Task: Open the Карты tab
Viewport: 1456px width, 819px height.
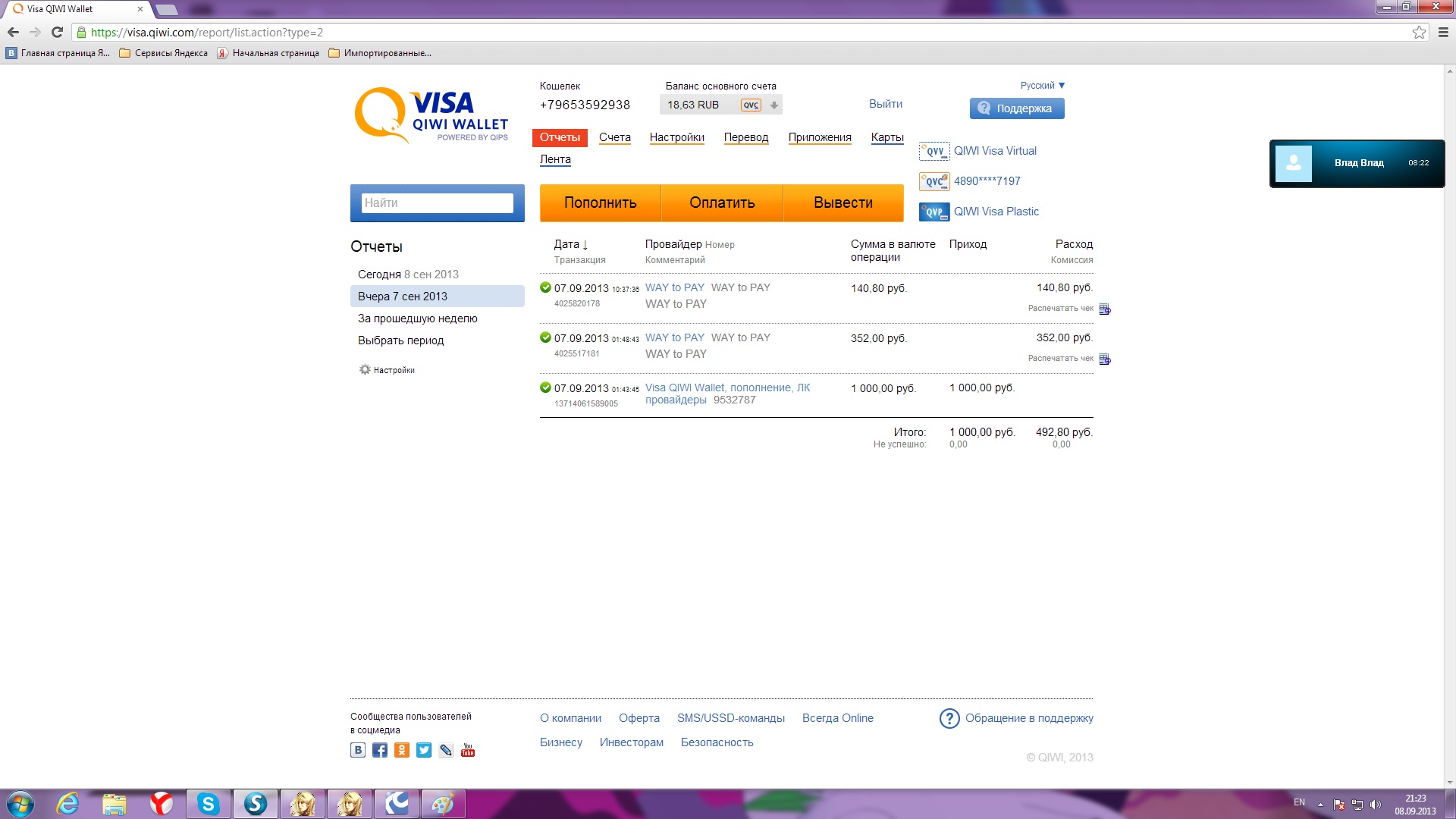Action: coord(887,137)
